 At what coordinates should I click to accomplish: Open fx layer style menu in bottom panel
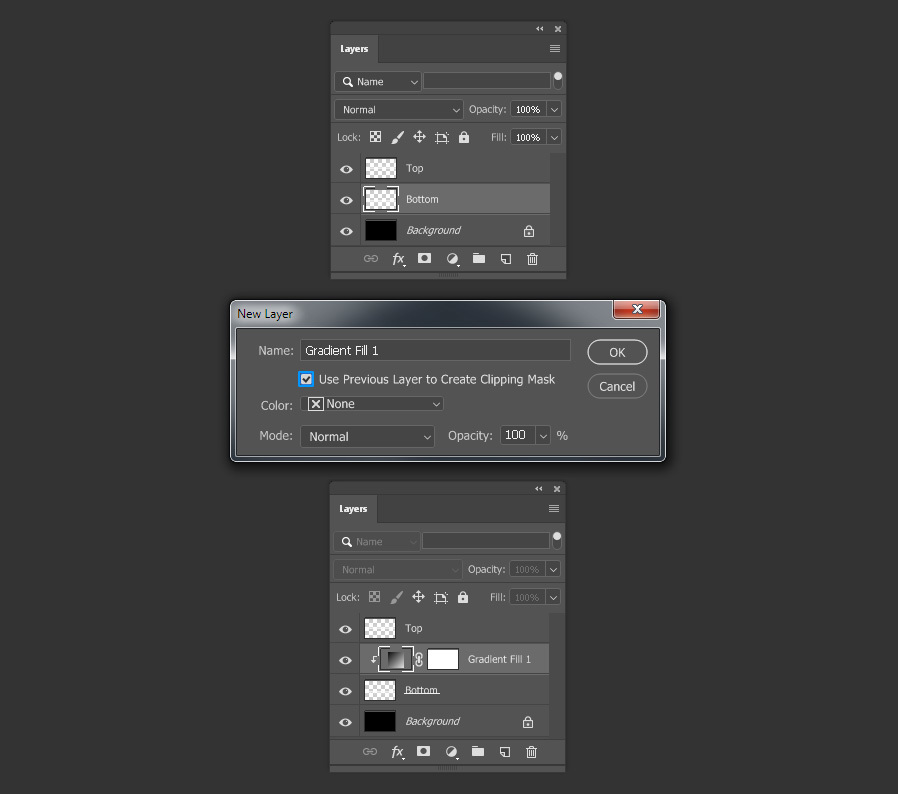click(x=397, y=752)
